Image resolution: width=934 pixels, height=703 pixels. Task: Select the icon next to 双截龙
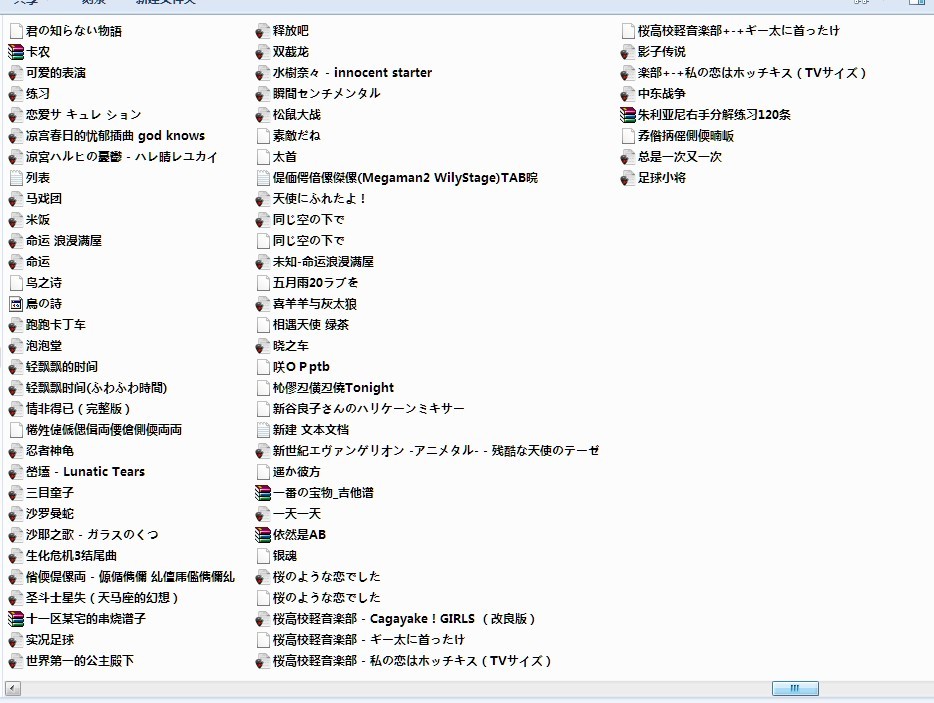(x=263, y=52)
